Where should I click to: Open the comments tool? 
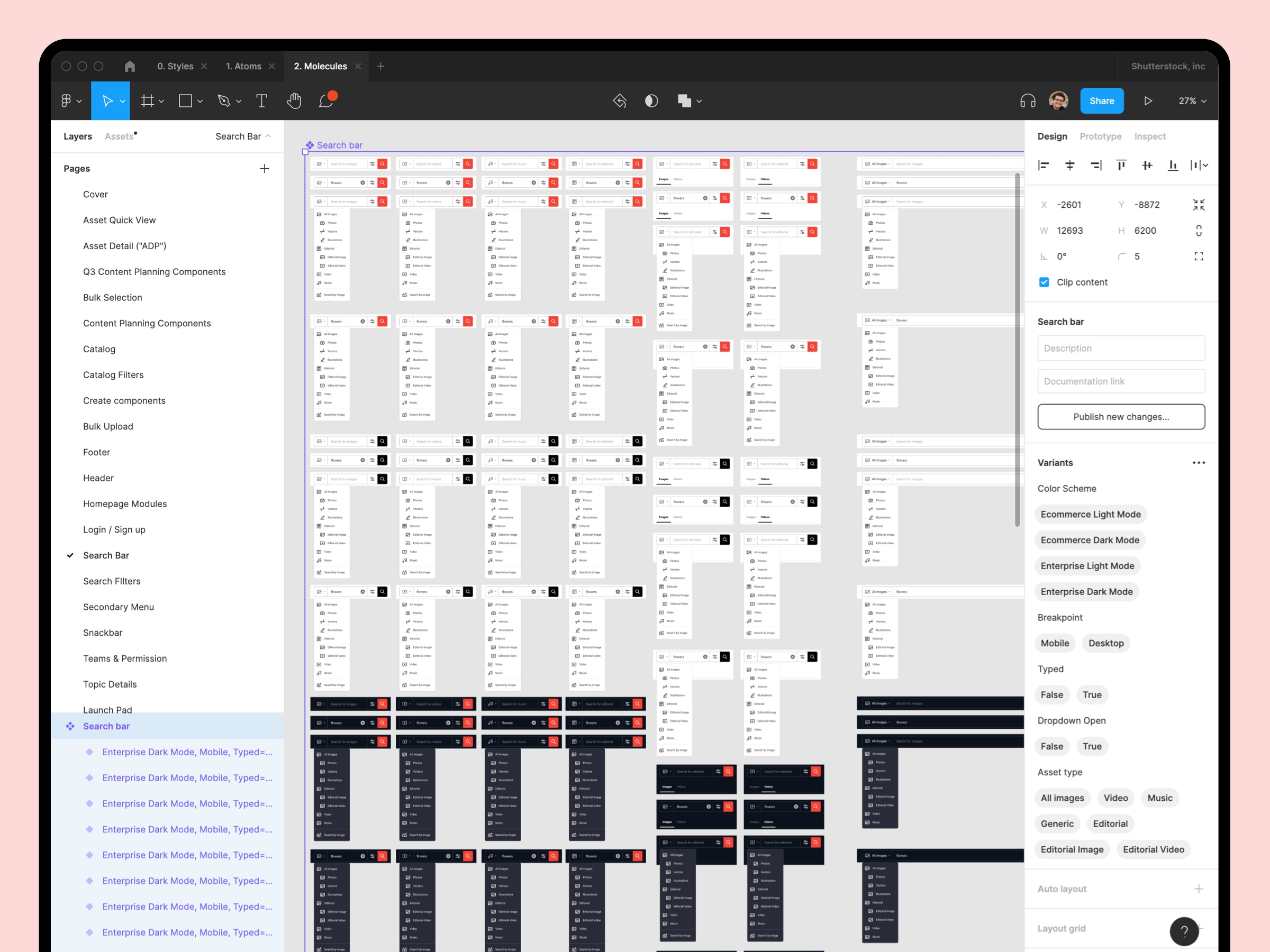coord(326,101)
